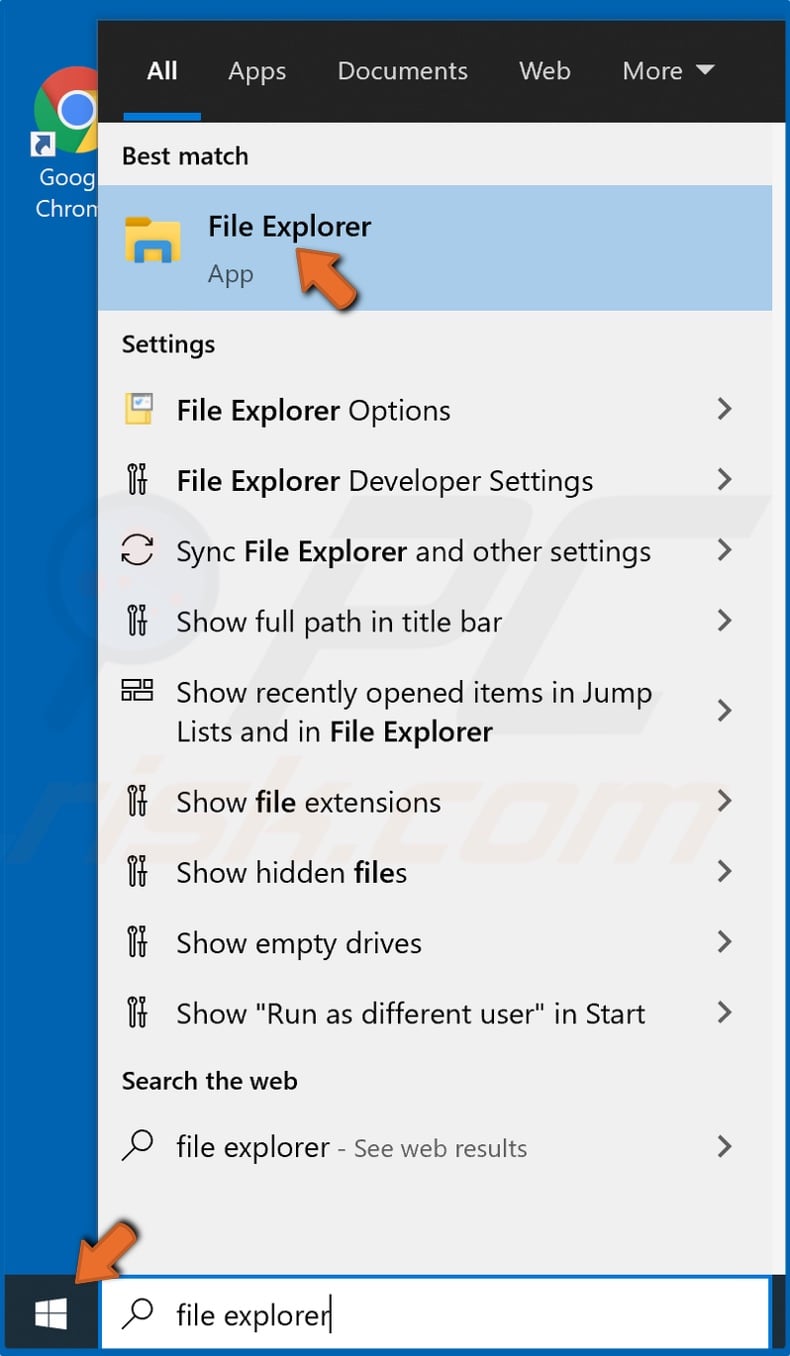Switch to the Documents tab
This screenshot has height=1356, width=790.
(x=402, y=70)
